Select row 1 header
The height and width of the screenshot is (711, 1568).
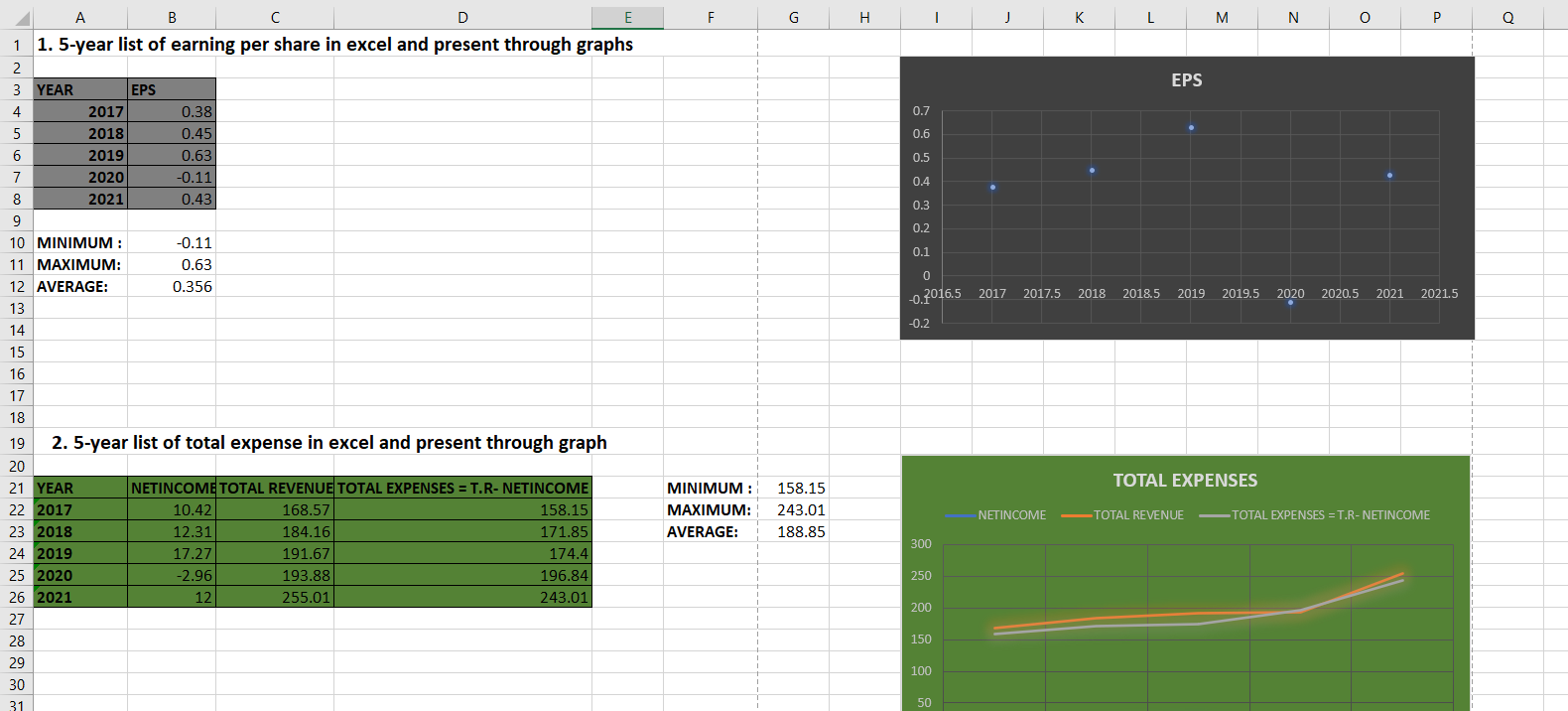click(17, 45)
